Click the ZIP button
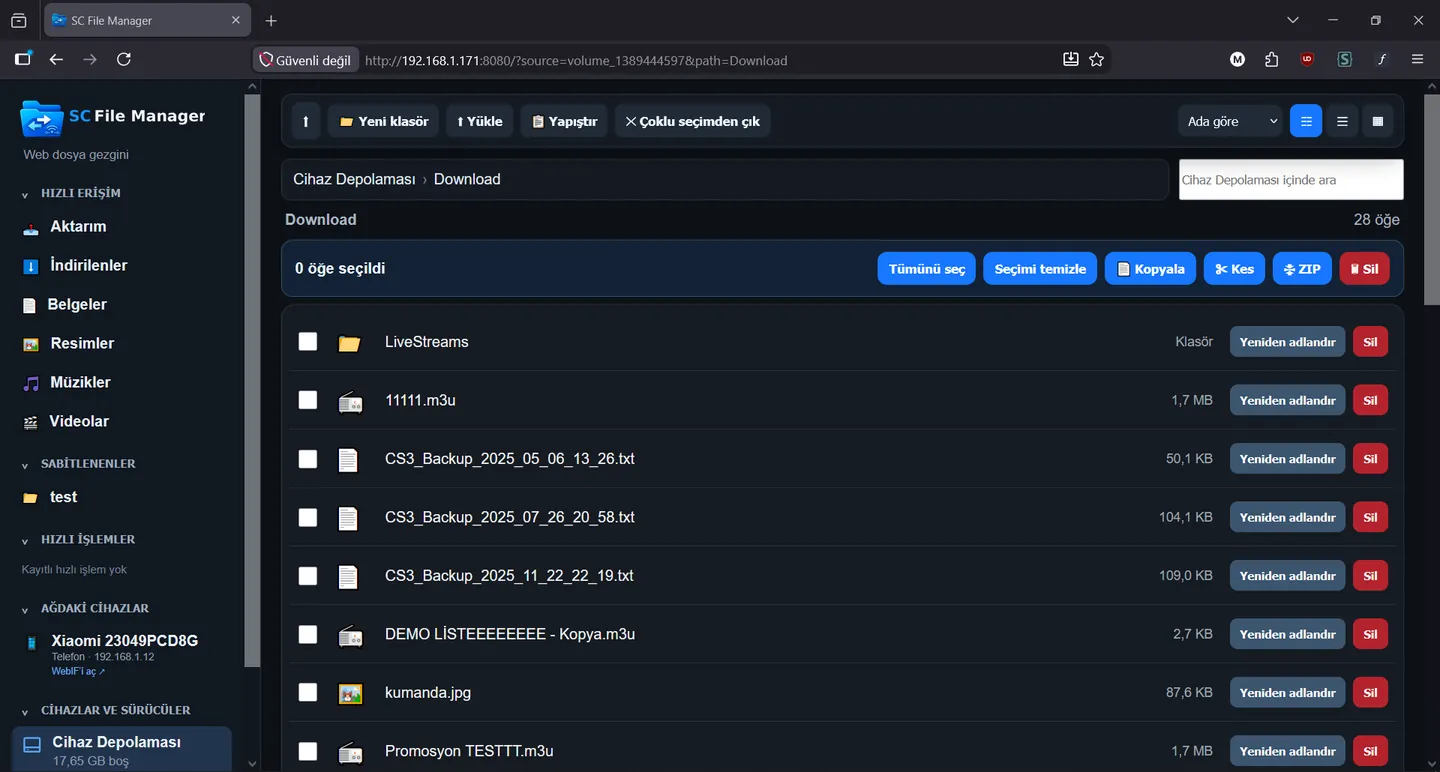This screenshot has width=1440, height=772. 1302,269
